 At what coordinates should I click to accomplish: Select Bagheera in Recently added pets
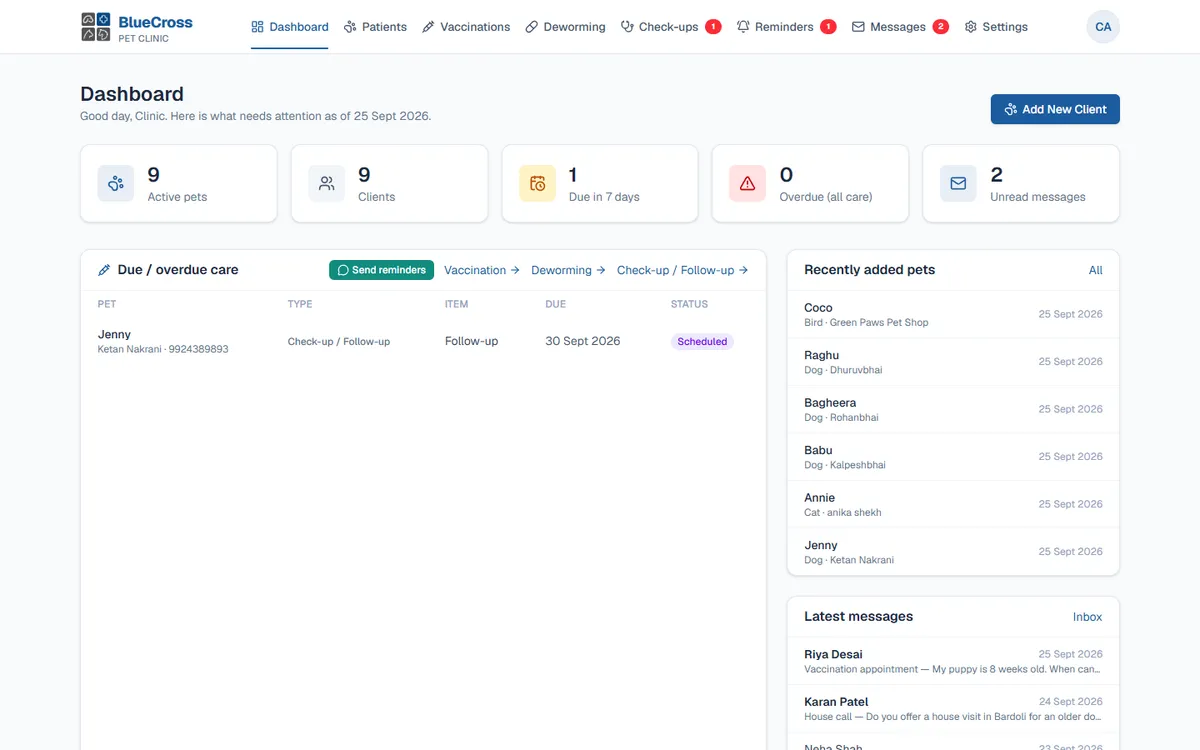click(x=953, y=410)
